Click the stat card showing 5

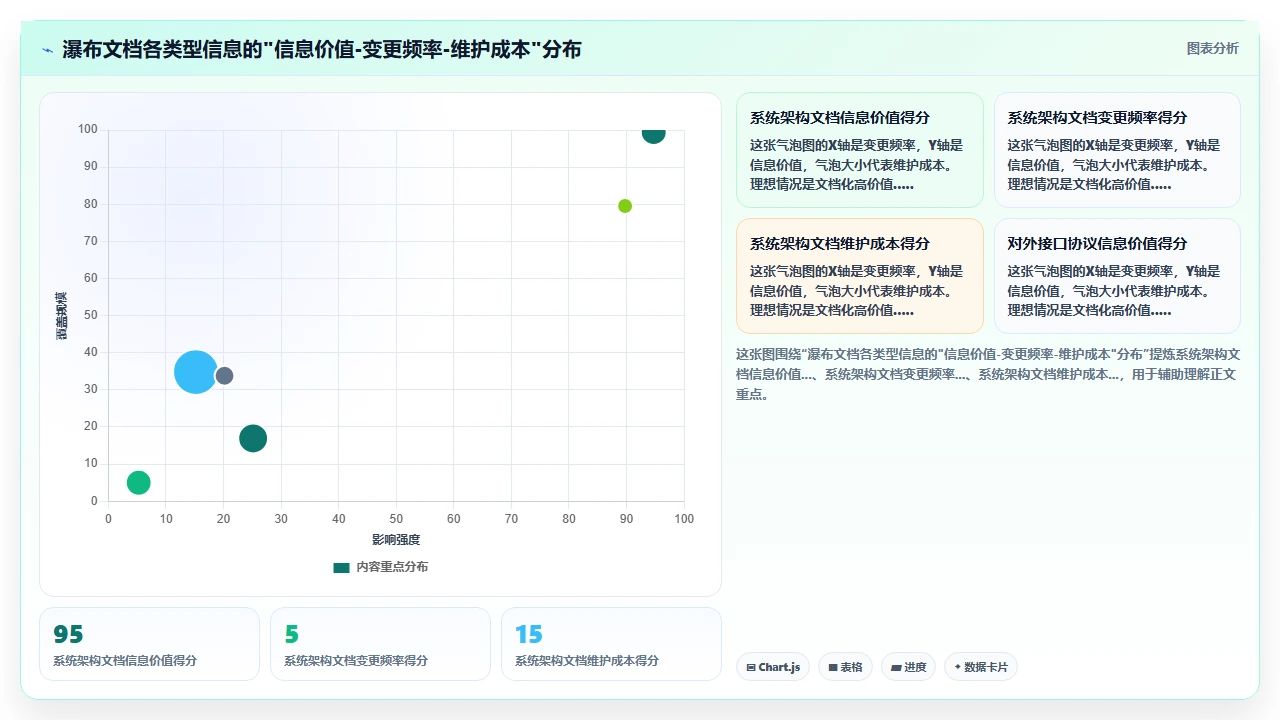pos(380,644)
